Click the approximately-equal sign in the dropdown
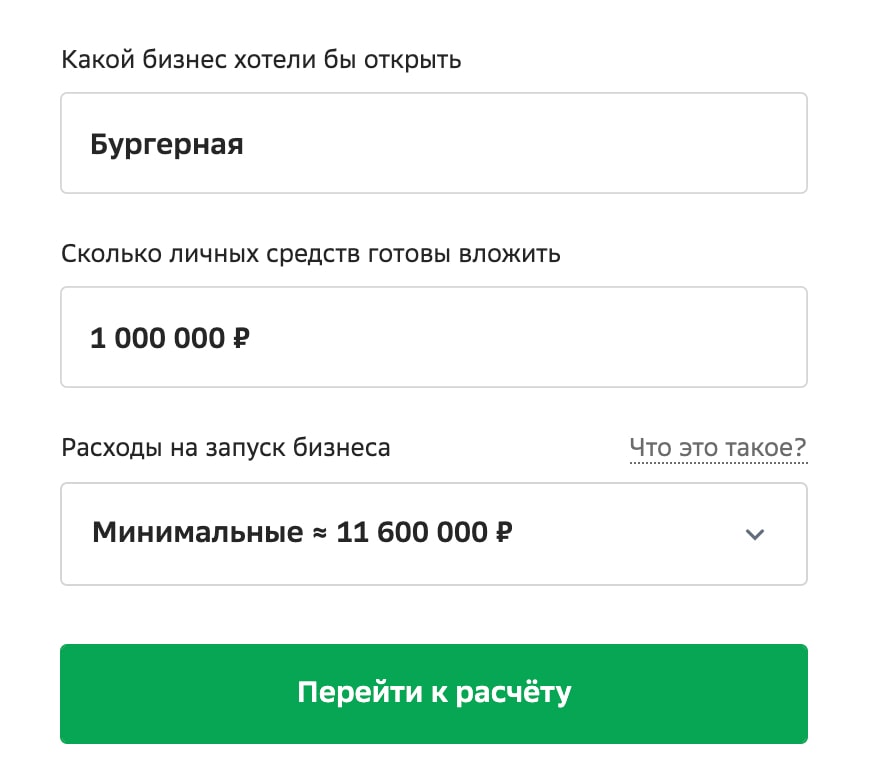This screenshot has width=878, height=780. (x=319, y=533)
